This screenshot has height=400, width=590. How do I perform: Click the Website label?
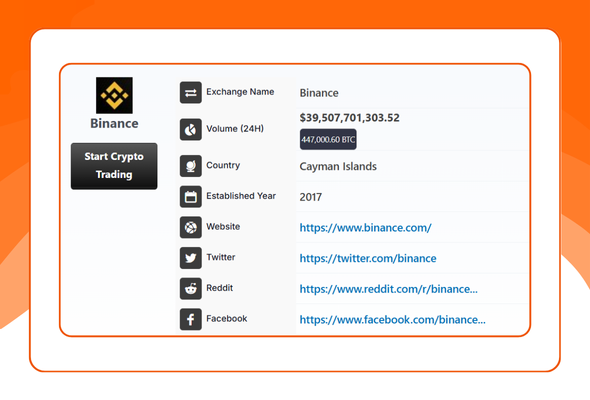[x=223, y=227]
